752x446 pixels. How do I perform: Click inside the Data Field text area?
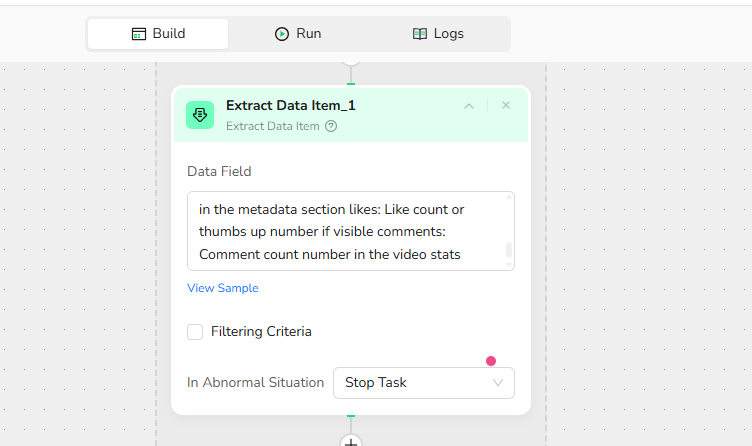click(x=340, y=231)
